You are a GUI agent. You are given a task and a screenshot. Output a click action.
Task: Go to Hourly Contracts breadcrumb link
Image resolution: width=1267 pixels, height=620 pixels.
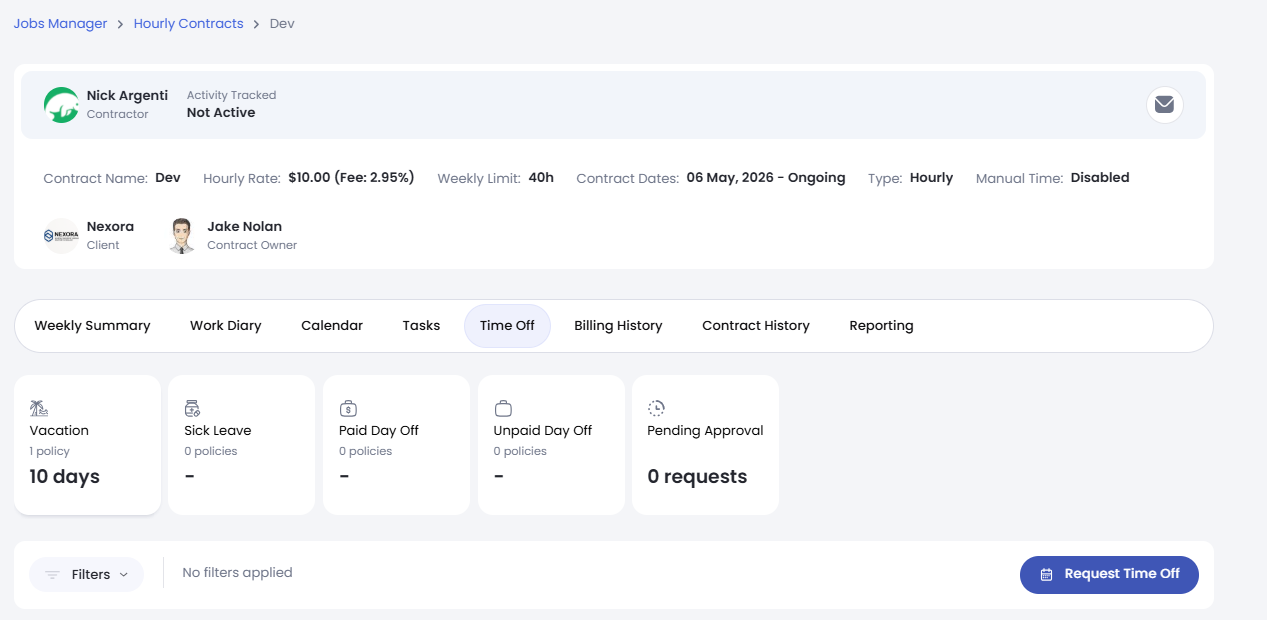point(189,23)
